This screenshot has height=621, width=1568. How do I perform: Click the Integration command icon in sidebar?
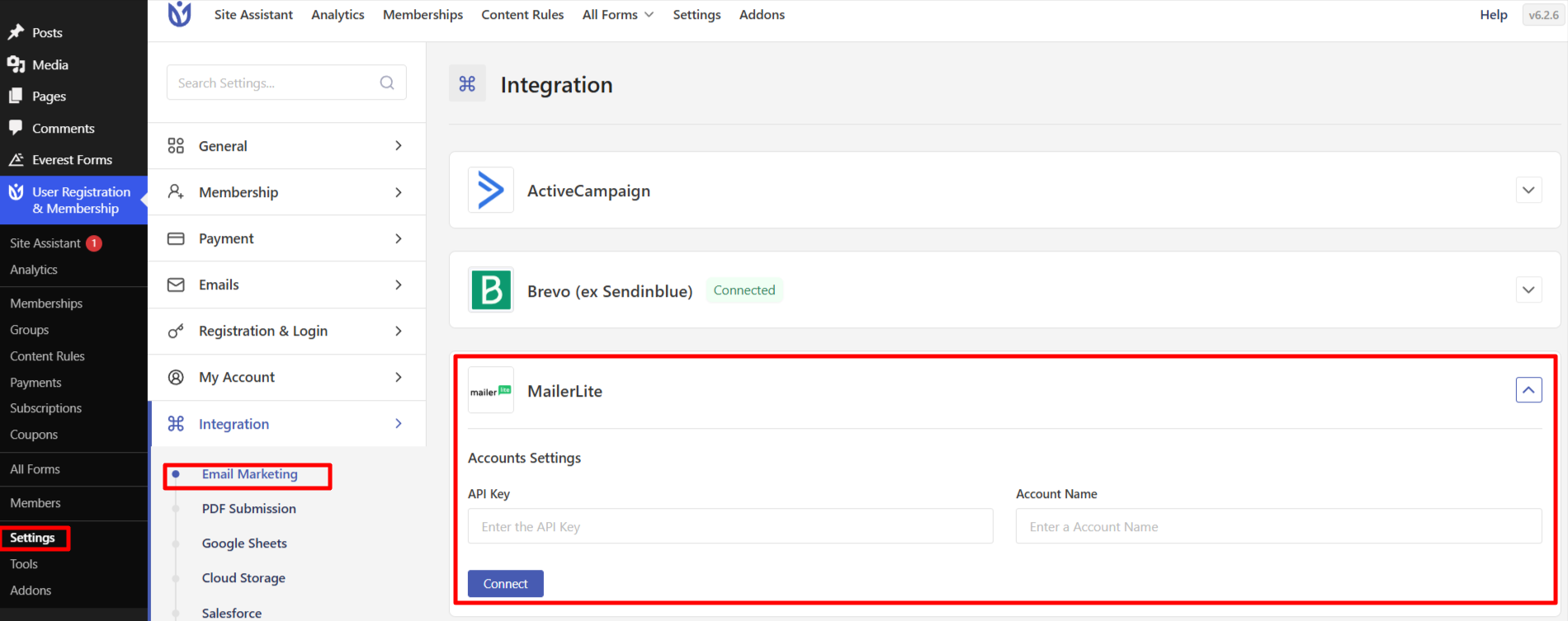point(176,424)
